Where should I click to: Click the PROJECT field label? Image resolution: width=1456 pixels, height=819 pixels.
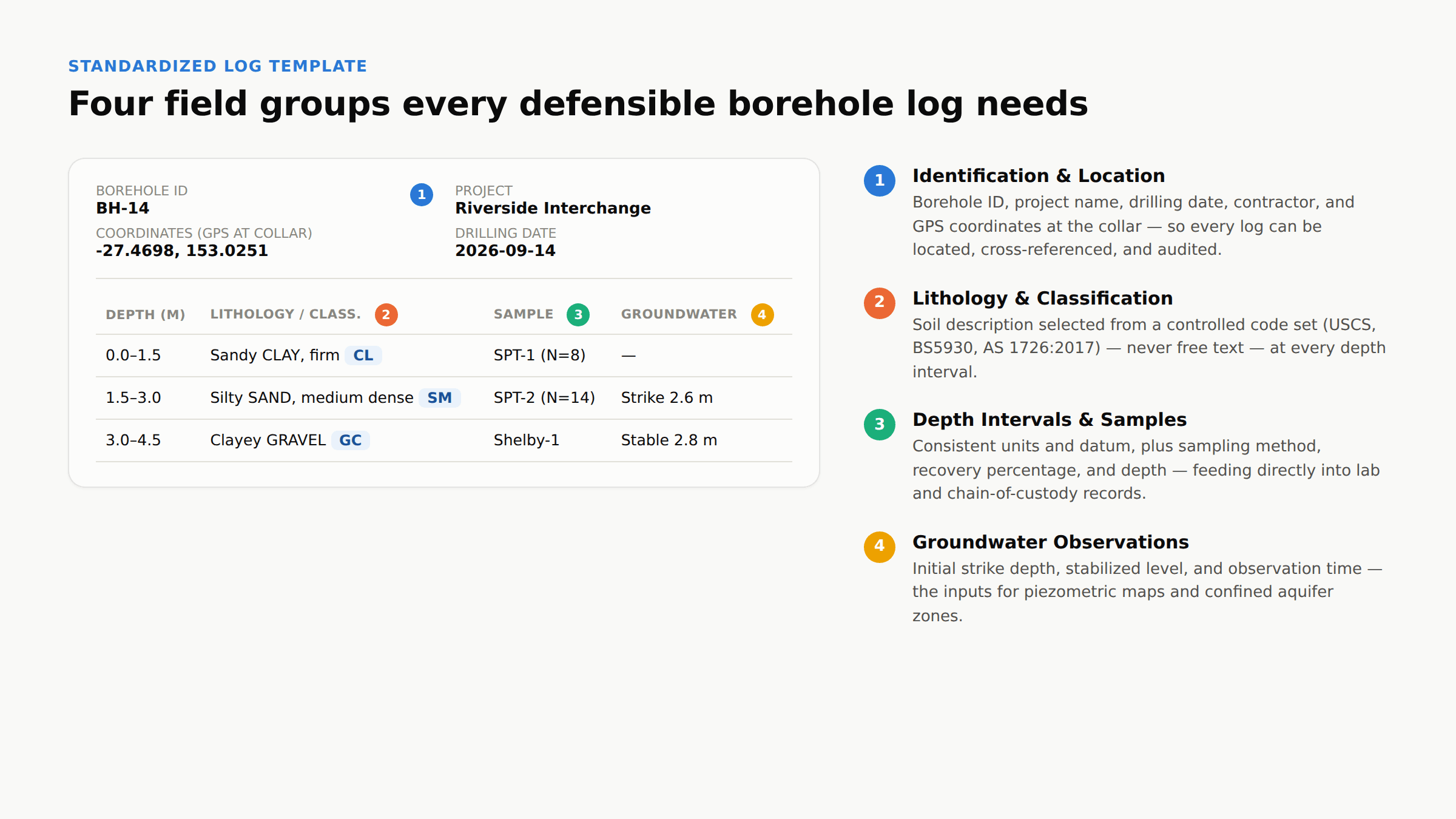click(x=484, y=190)
